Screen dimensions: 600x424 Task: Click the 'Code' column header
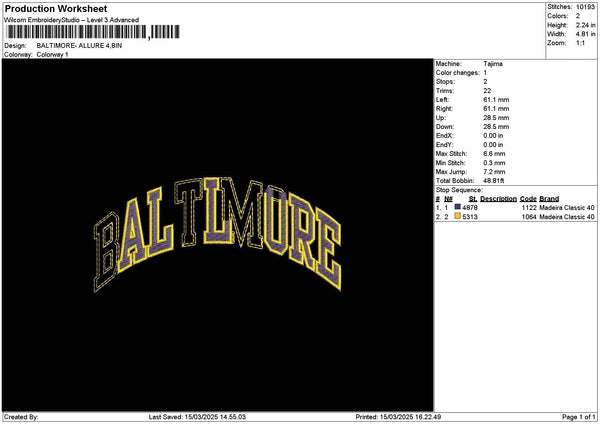(x=528, y=199)
